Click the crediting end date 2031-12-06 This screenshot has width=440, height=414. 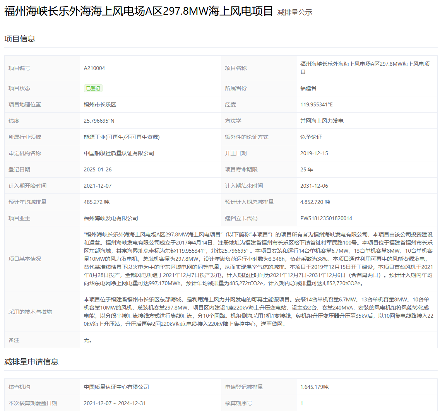pos(314,186)
